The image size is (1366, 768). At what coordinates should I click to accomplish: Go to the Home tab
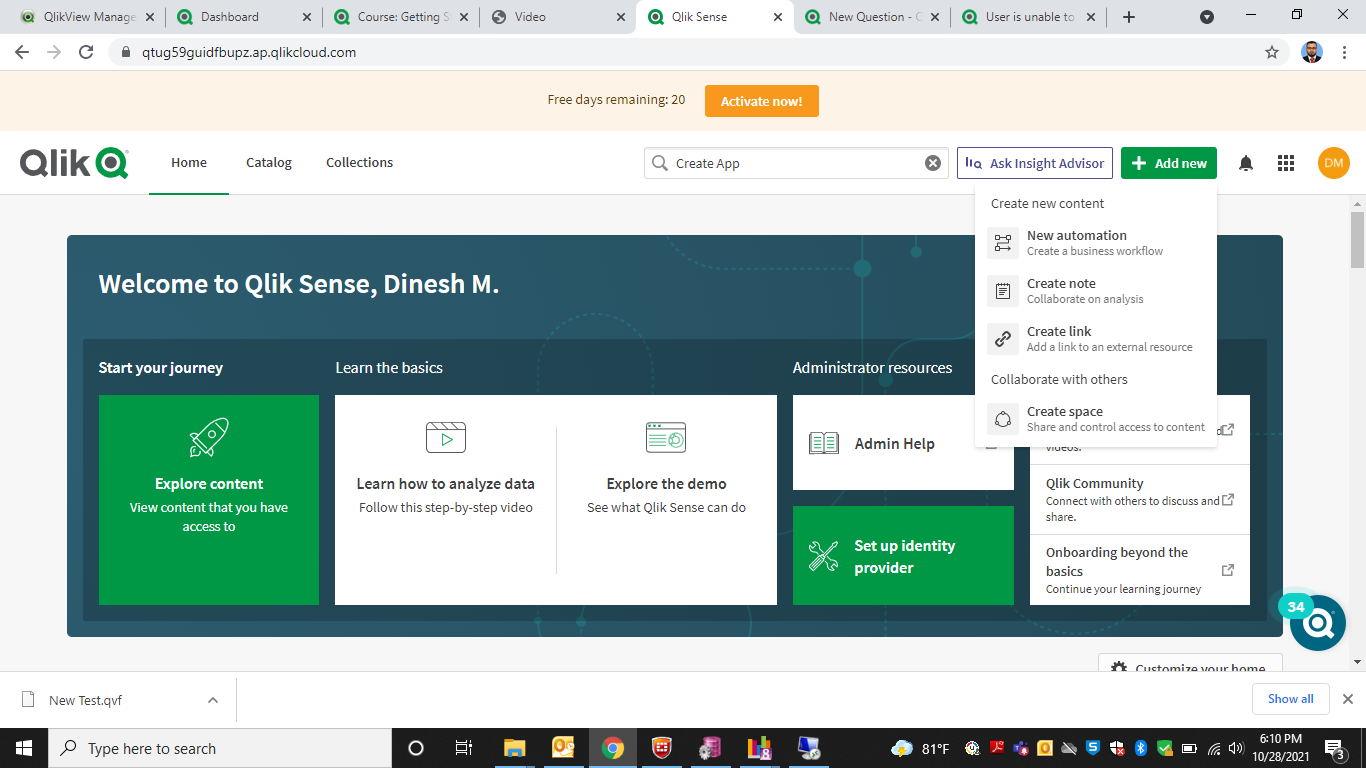[x=189, y=163]
